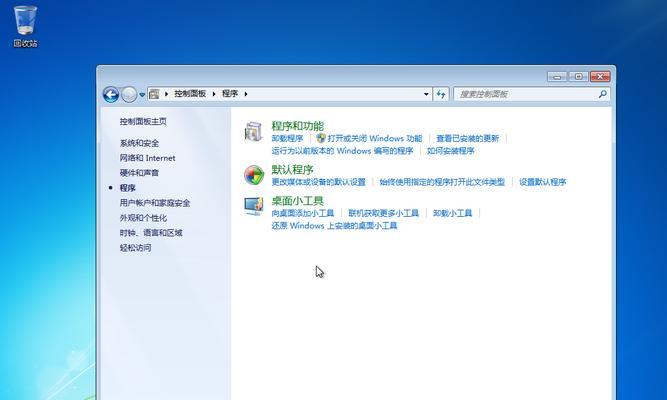Open 桌面小工具 heading

(297, 201)
